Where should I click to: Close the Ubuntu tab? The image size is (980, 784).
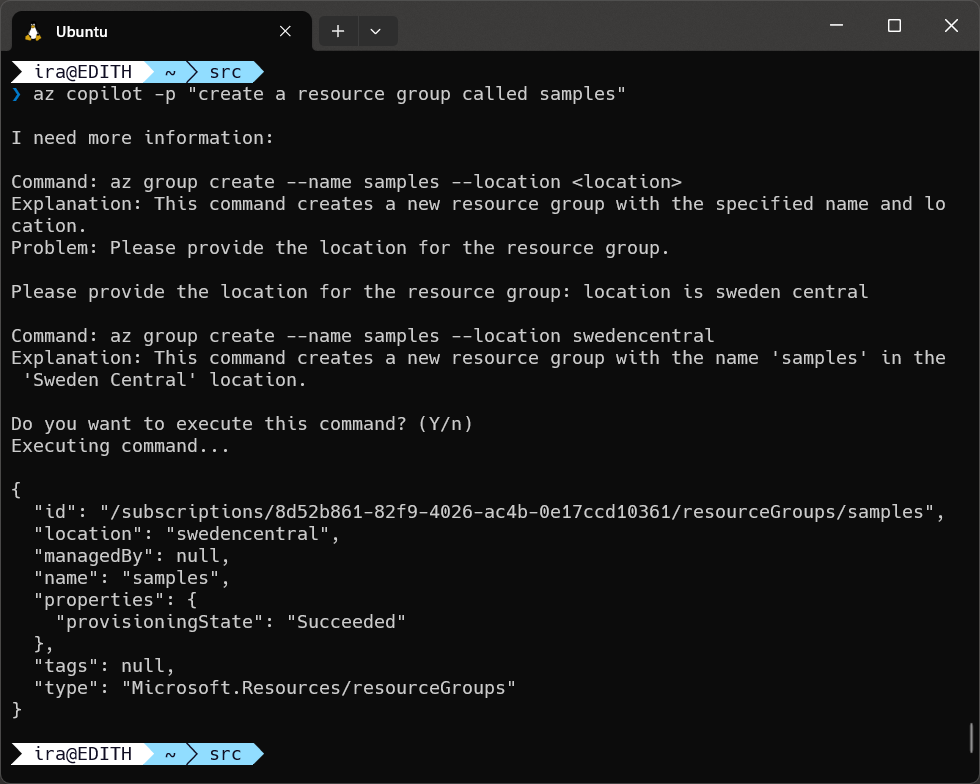point(285,31)
